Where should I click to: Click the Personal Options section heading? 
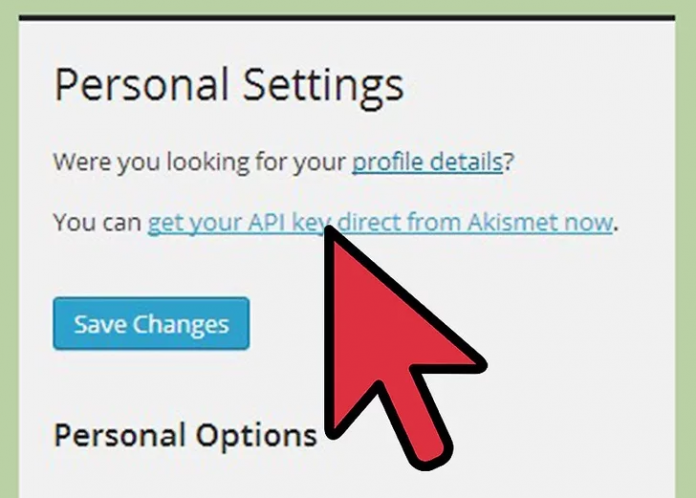[186, 435]
